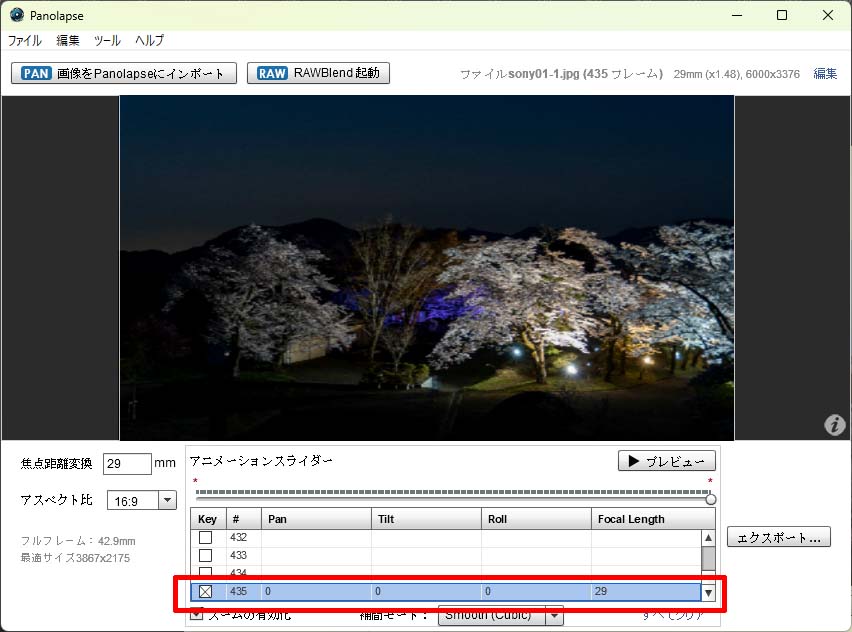852x632 pixels.
Task: Click the エクスポート... button
Action: [778, 537]
